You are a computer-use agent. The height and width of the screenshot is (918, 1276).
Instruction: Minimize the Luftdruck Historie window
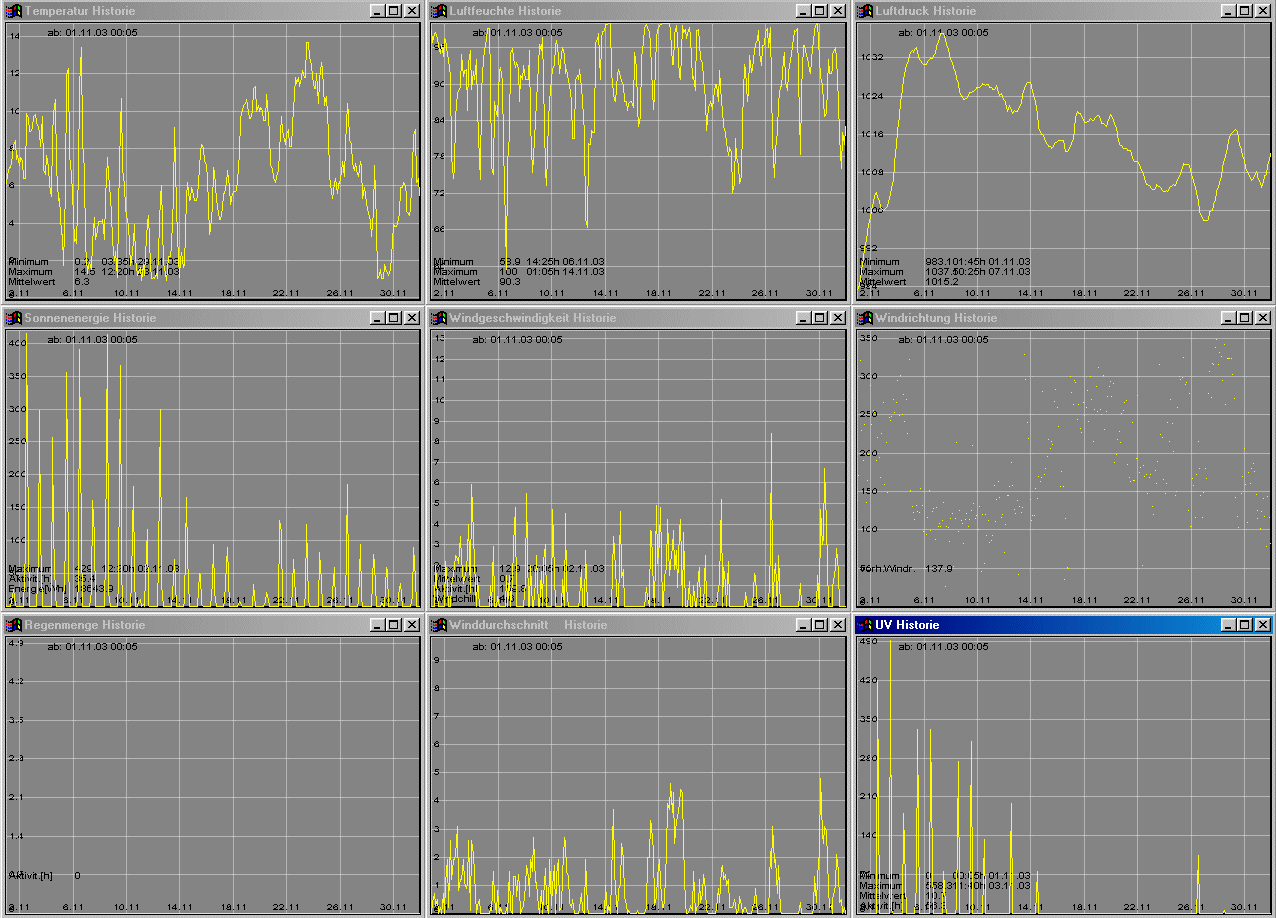pyautogui.click(x=1229, y=11)
